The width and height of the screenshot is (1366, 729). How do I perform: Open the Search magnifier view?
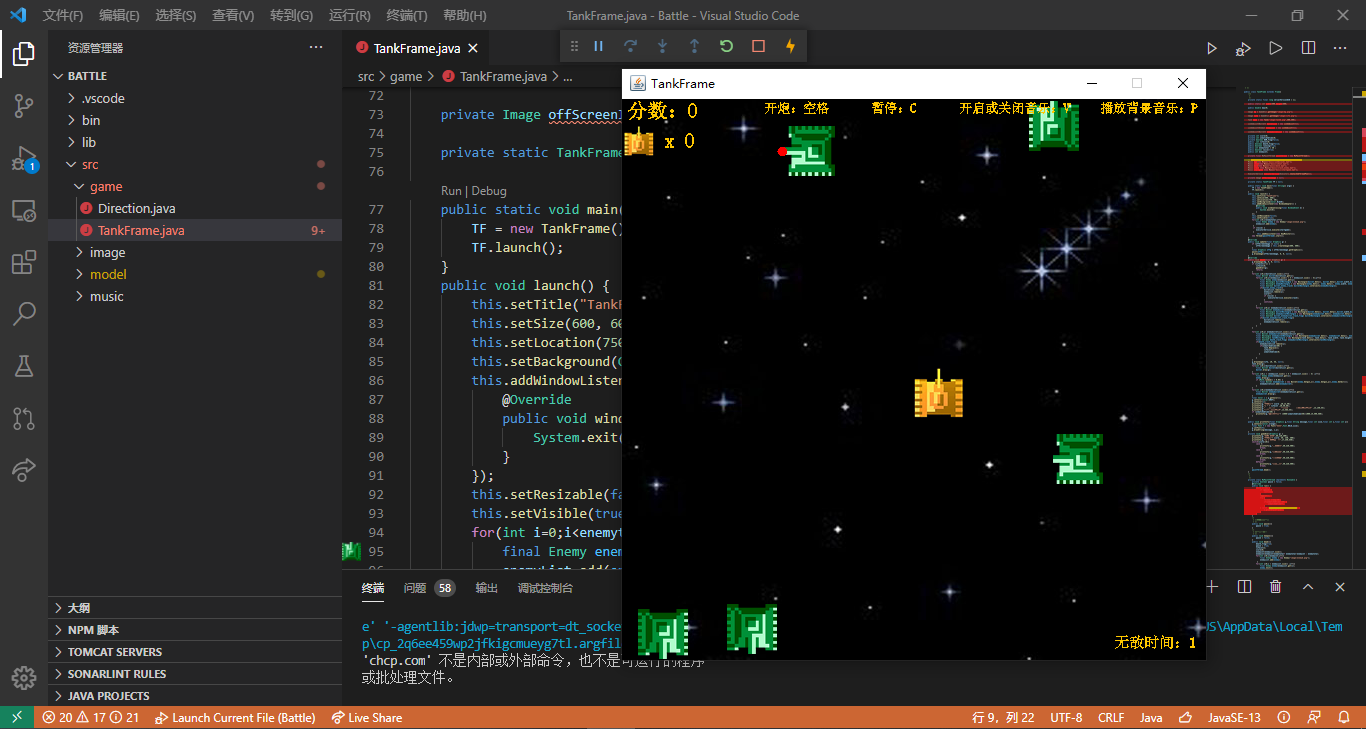coord(24,315)
